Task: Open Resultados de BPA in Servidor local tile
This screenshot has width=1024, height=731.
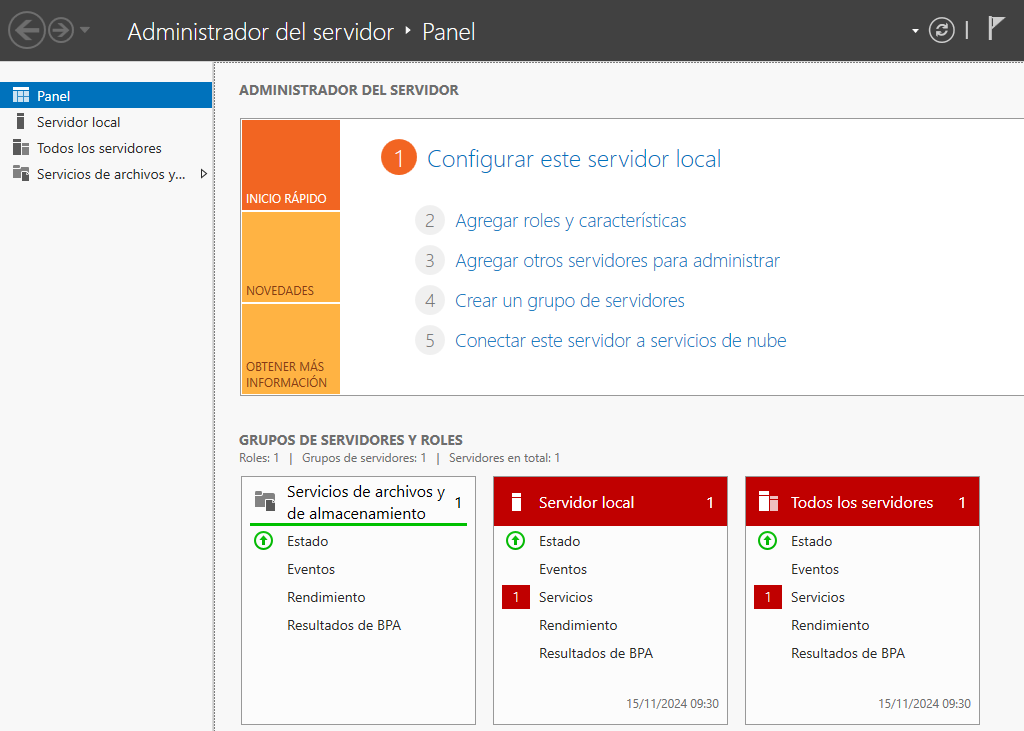Action: [x=596, y=653]
